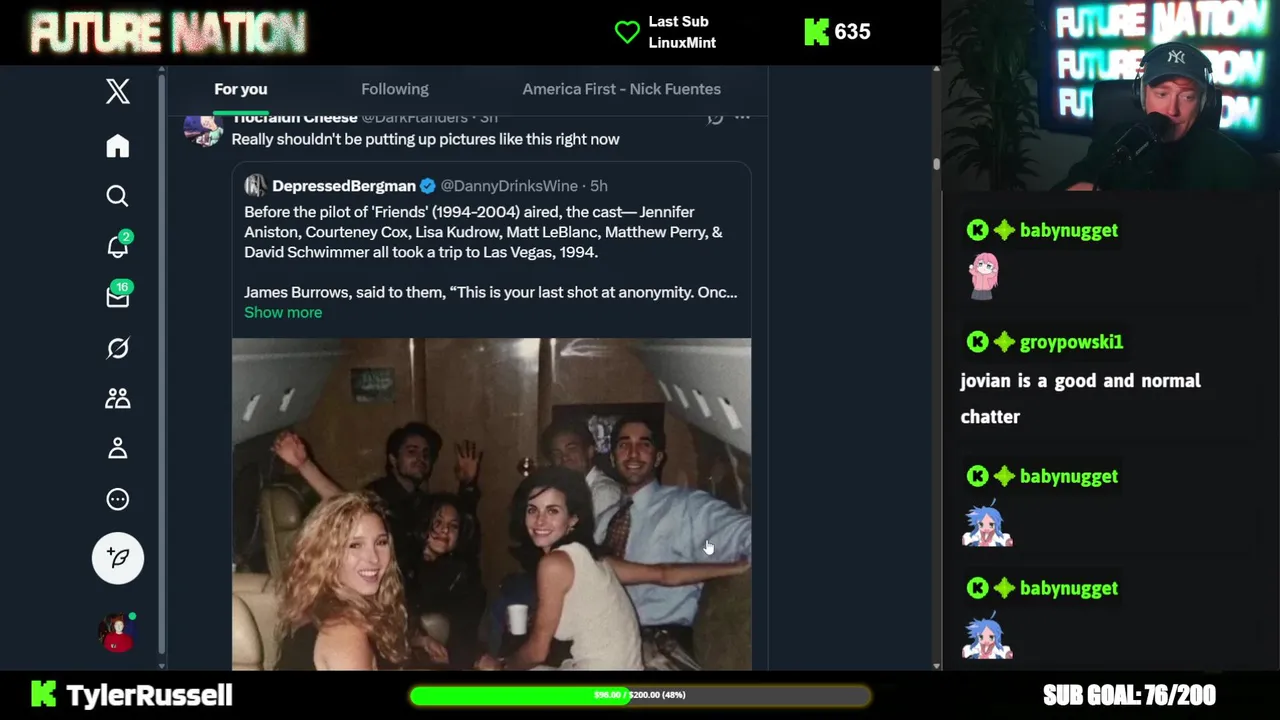Click the SUB GOAL: 76/200 counter

(1129, 695)
